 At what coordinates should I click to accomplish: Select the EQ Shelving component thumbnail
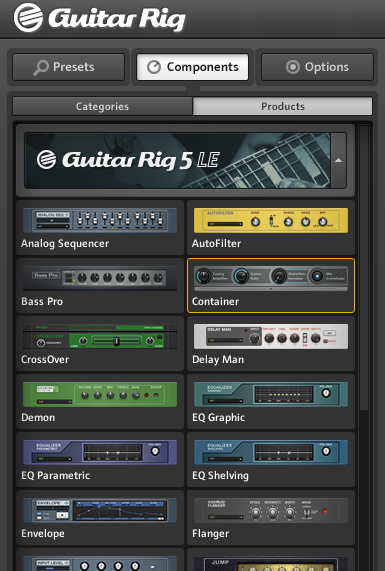point(271,452)
